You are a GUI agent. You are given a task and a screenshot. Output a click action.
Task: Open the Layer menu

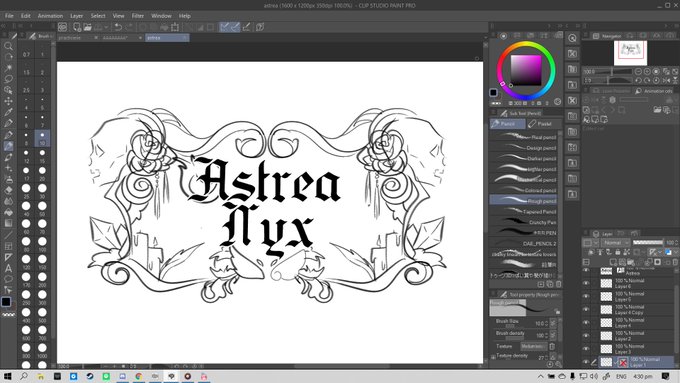pyautogui.click(x=76, y=16)
